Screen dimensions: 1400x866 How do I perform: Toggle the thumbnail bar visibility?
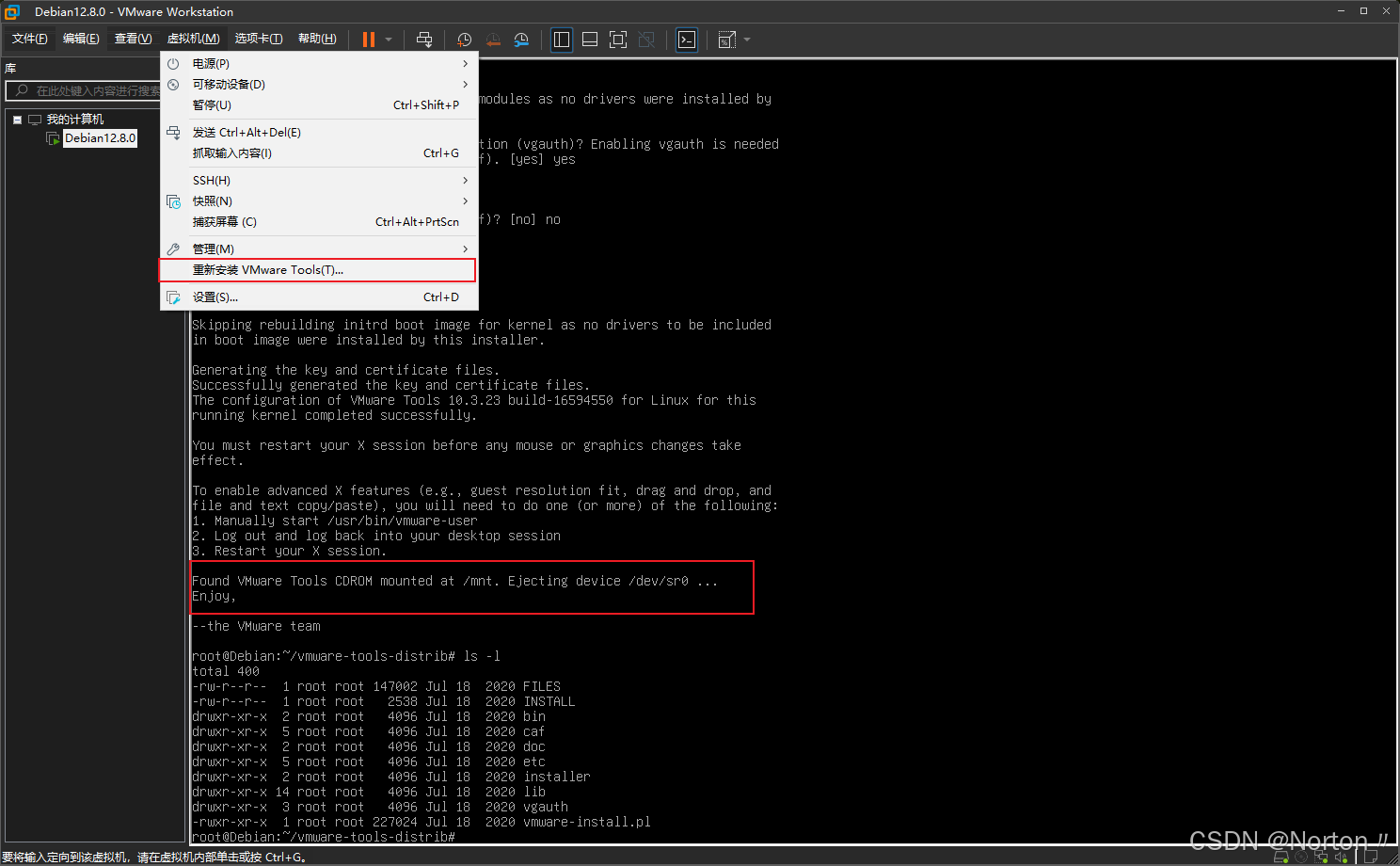point(590,40)
